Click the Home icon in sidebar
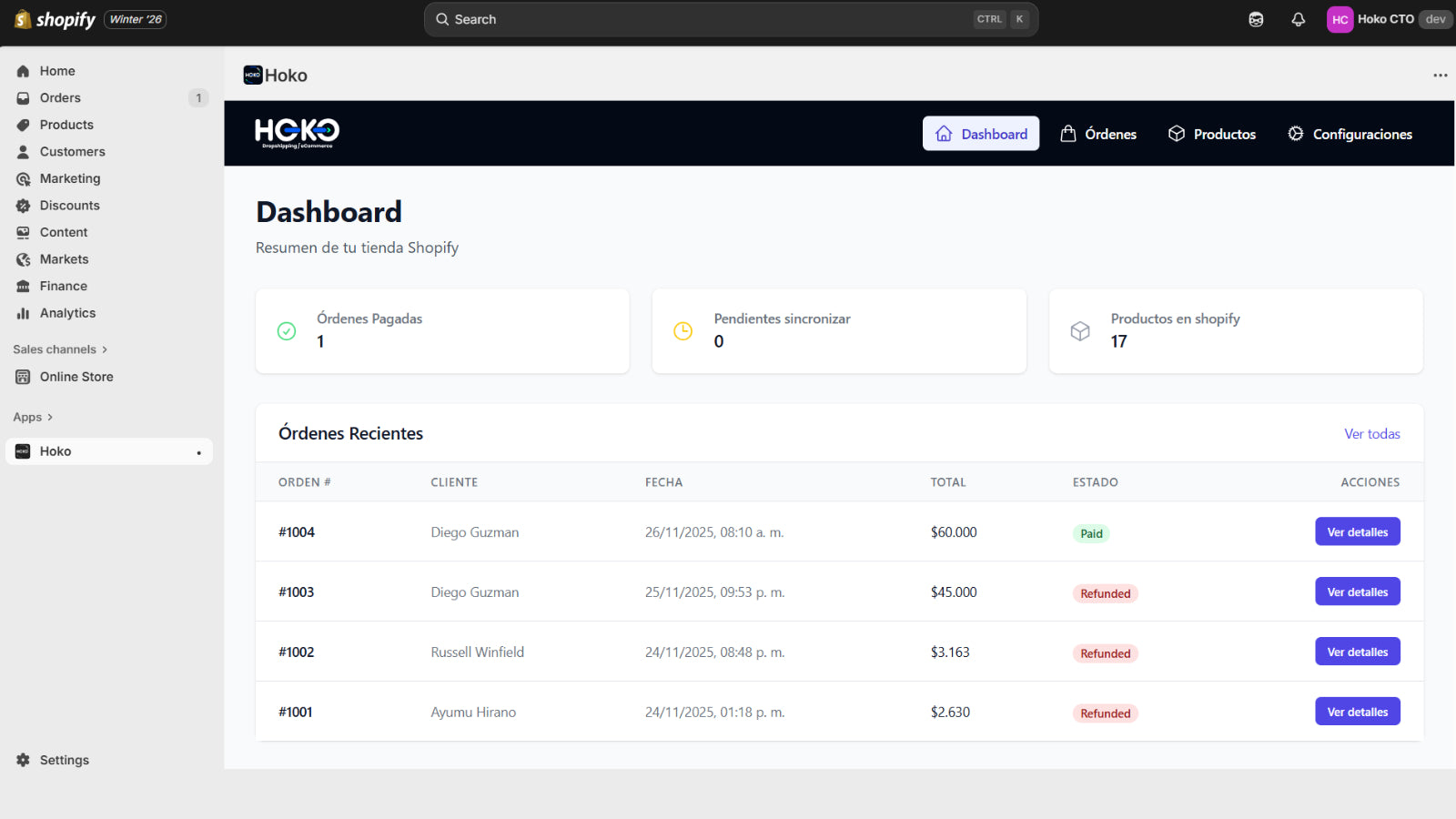This screenshot has height=819, width=1456. (23, 71)
